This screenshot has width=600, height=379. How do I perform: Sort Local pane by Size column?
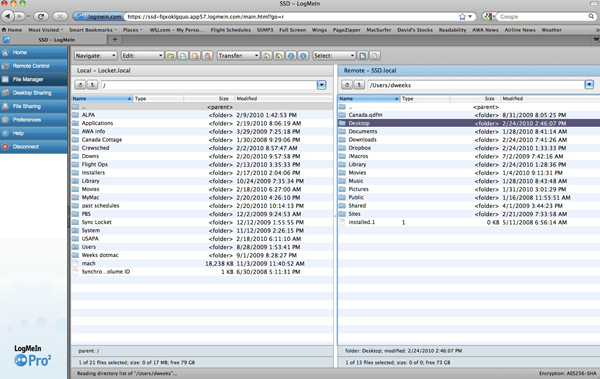coord(209,98)
